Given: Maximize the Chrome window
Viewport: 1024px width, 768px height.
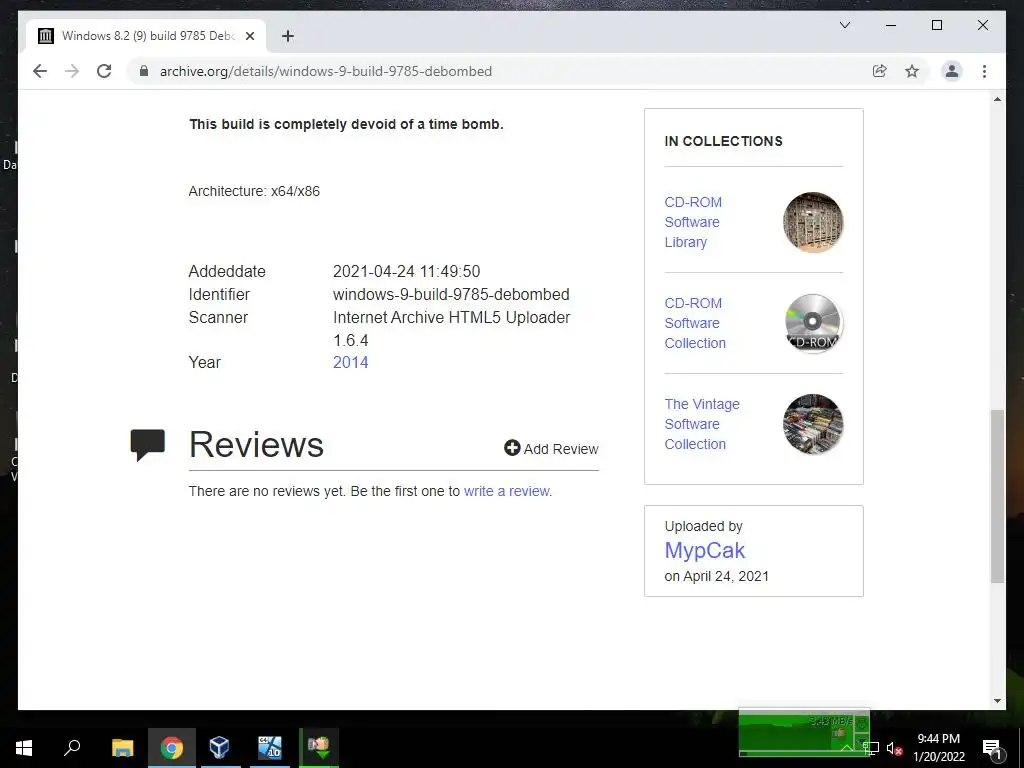Looking at the screenshot, I should pyautogui.click(x=936, y=25).
